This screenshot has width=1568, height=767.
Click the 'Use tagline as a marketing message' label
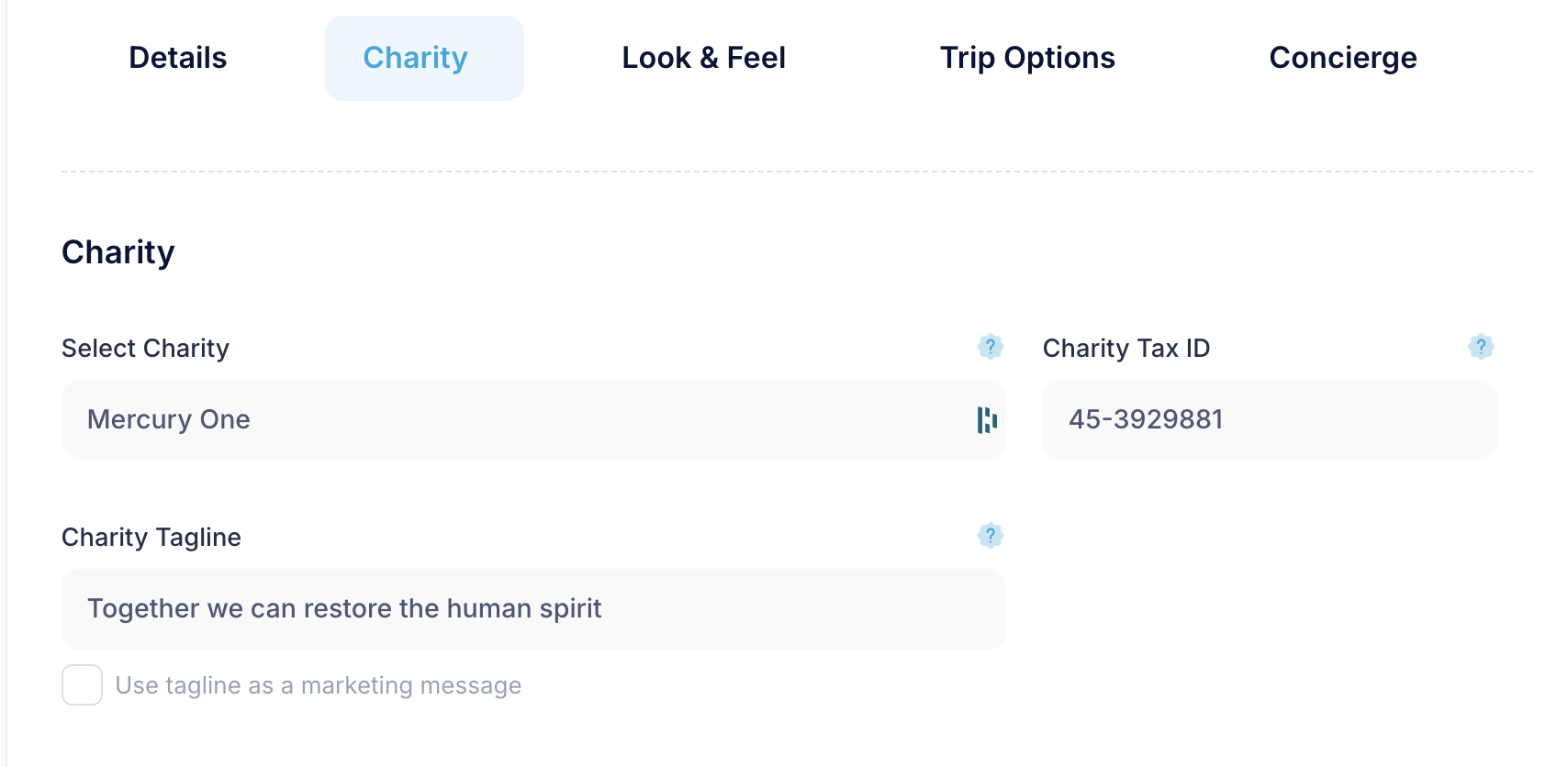coord(318,685)
